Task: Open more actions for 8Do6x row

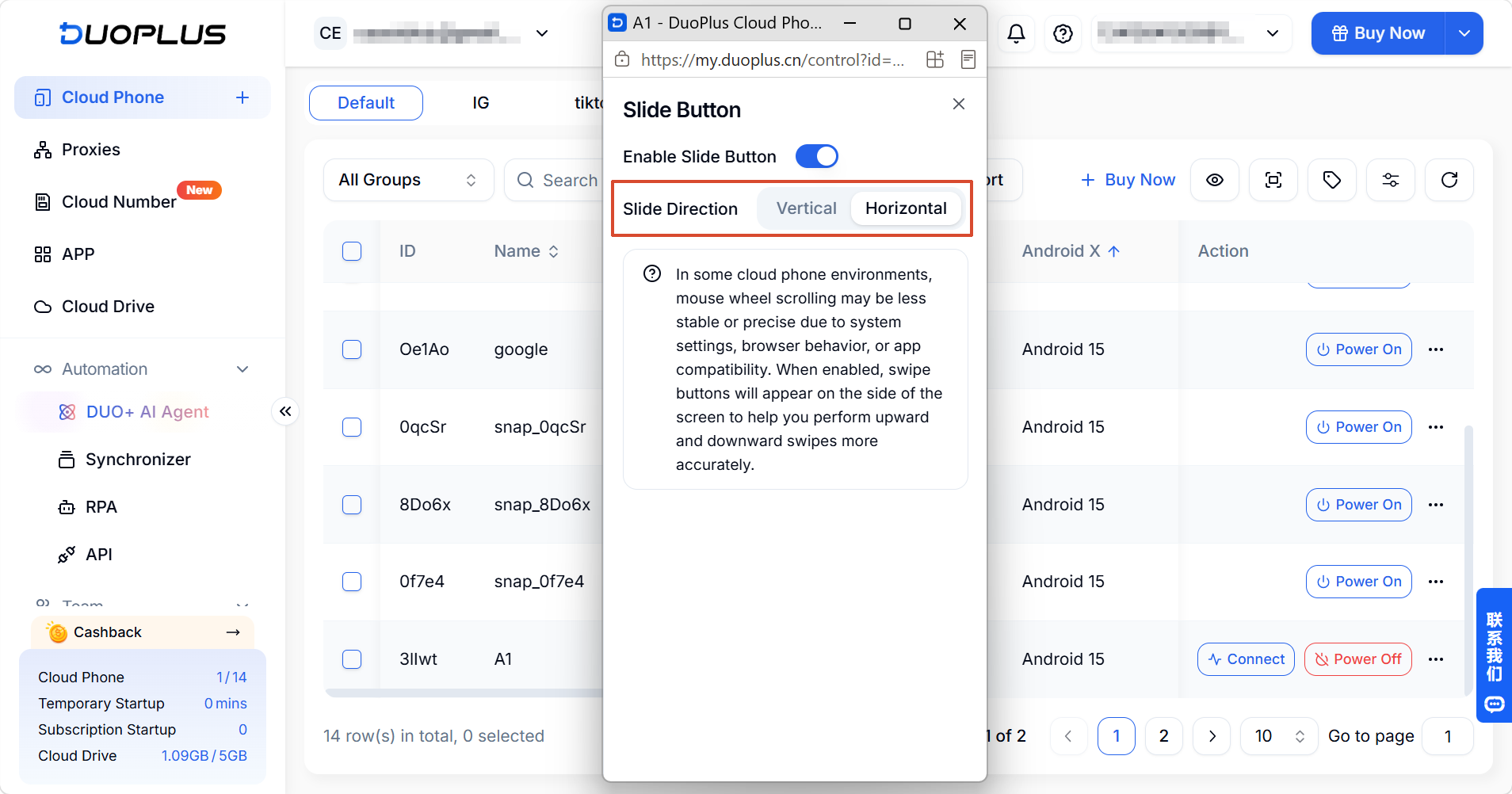Action: tap(1436, 505)
